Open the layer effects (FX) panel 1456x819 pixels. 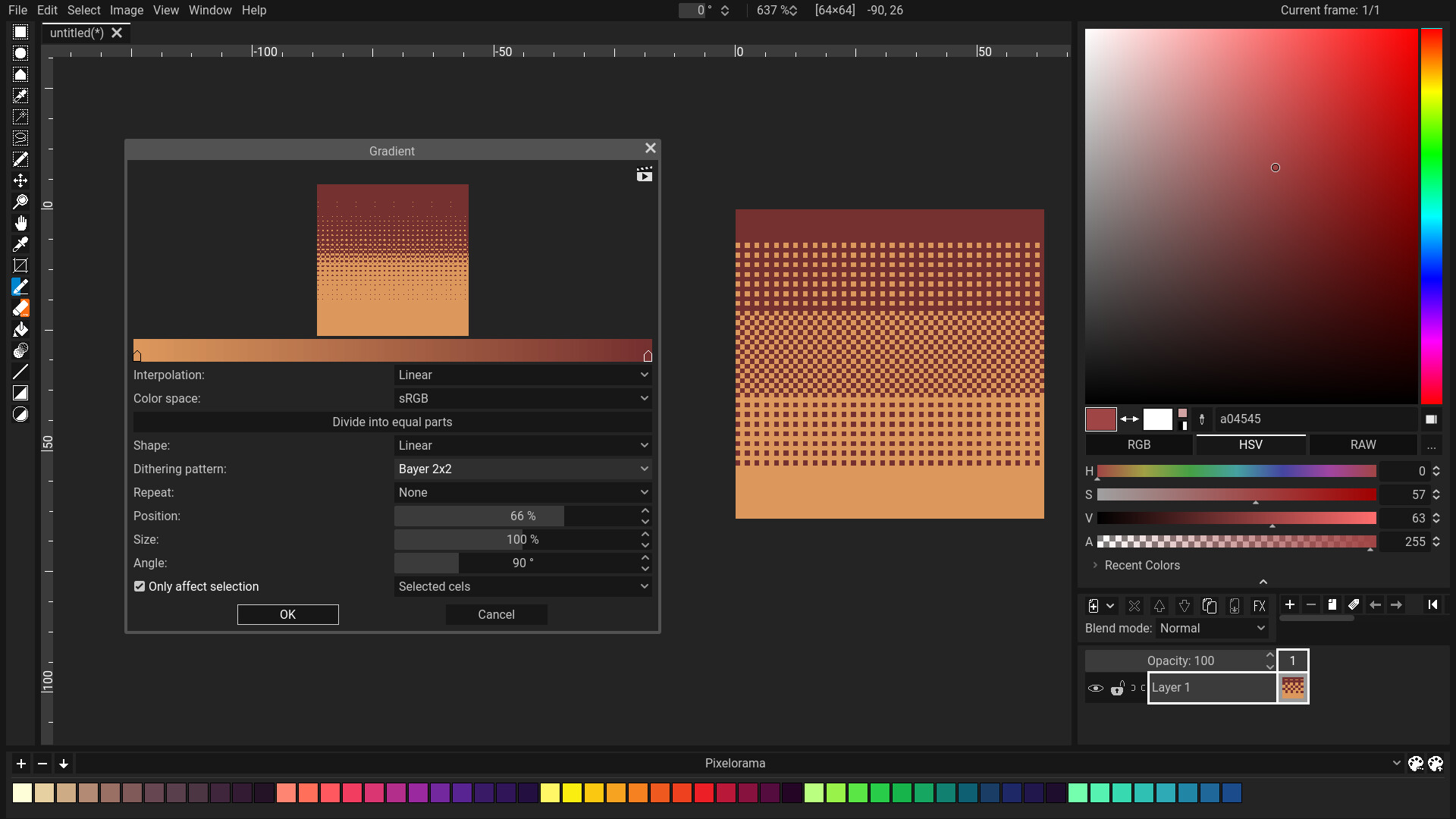click(1260, 605)
